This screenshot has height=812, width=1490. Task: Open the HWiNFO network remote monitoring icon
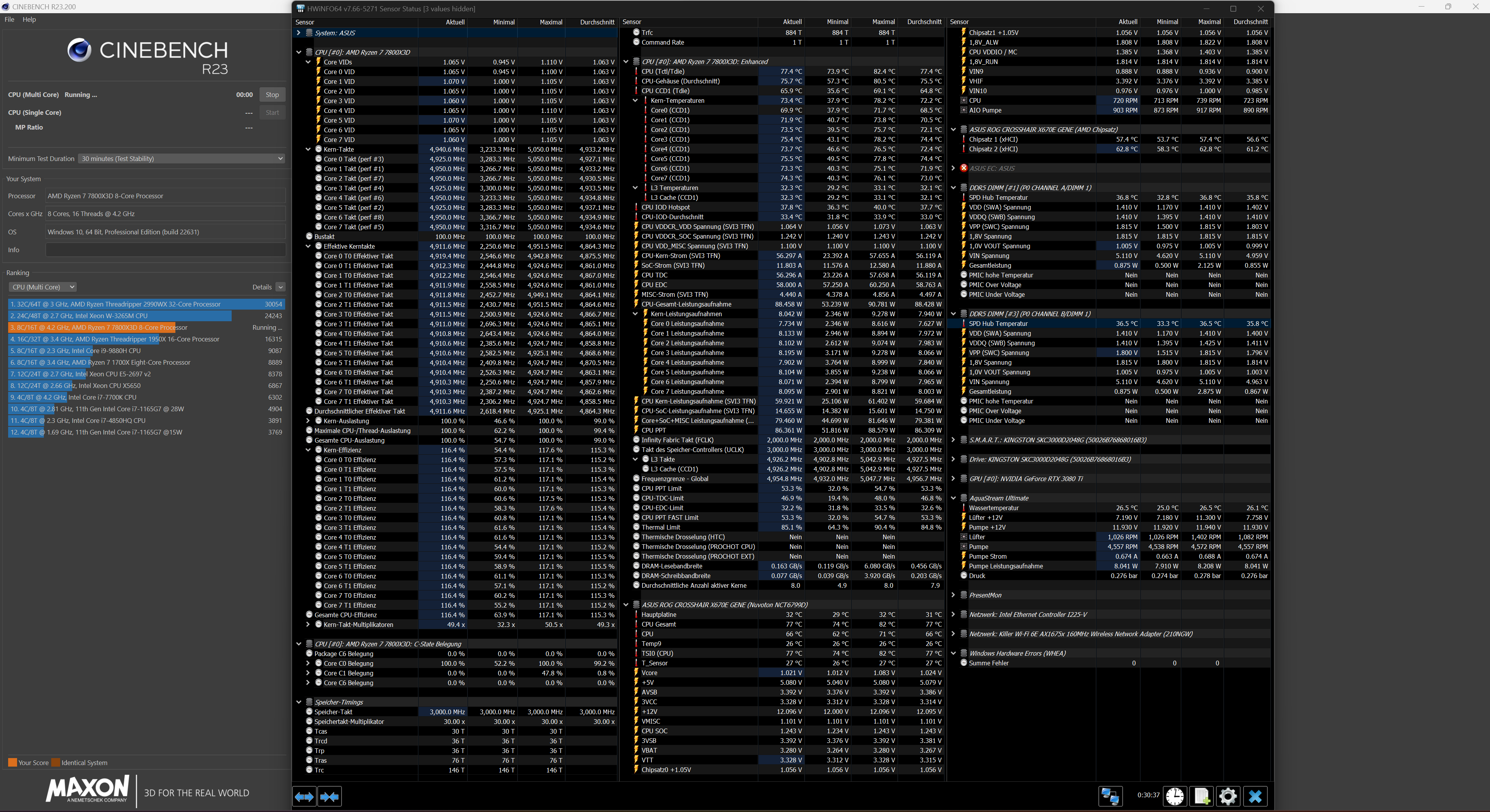[x=1110, y=796]
